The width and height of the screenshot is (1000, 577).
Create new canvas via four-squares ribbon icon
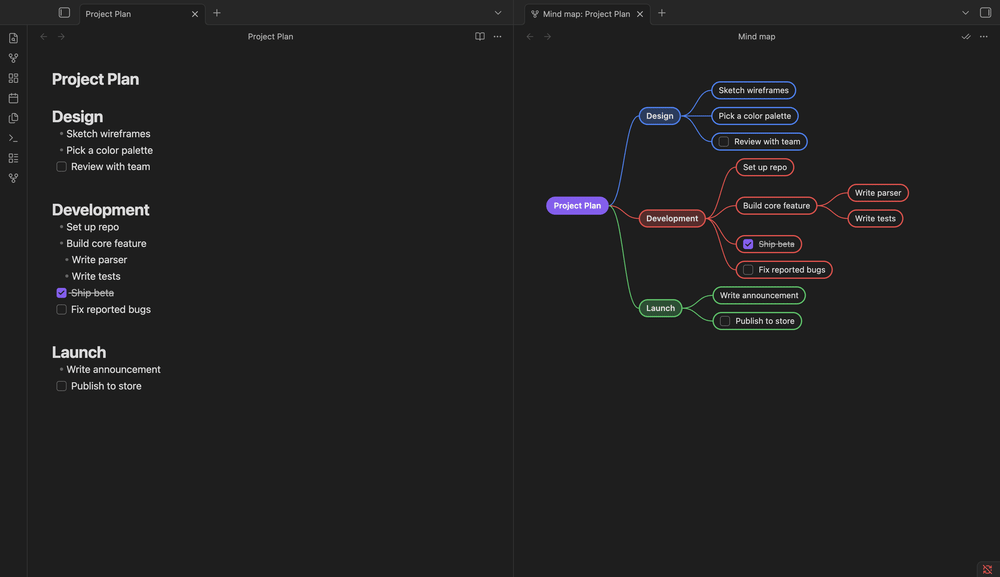click(13, 78)
